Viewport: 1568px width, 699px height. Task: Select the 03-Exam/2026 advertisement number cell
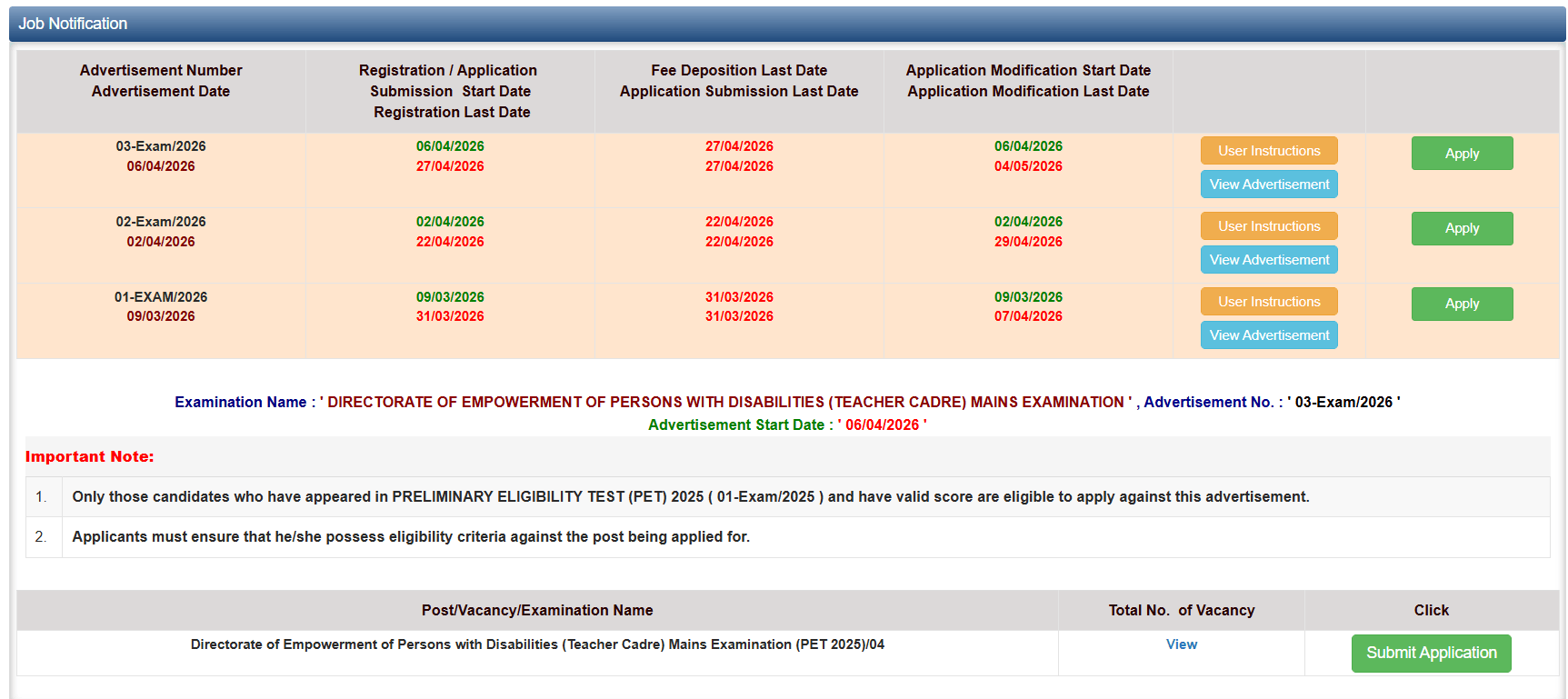[x=161, y=146]
